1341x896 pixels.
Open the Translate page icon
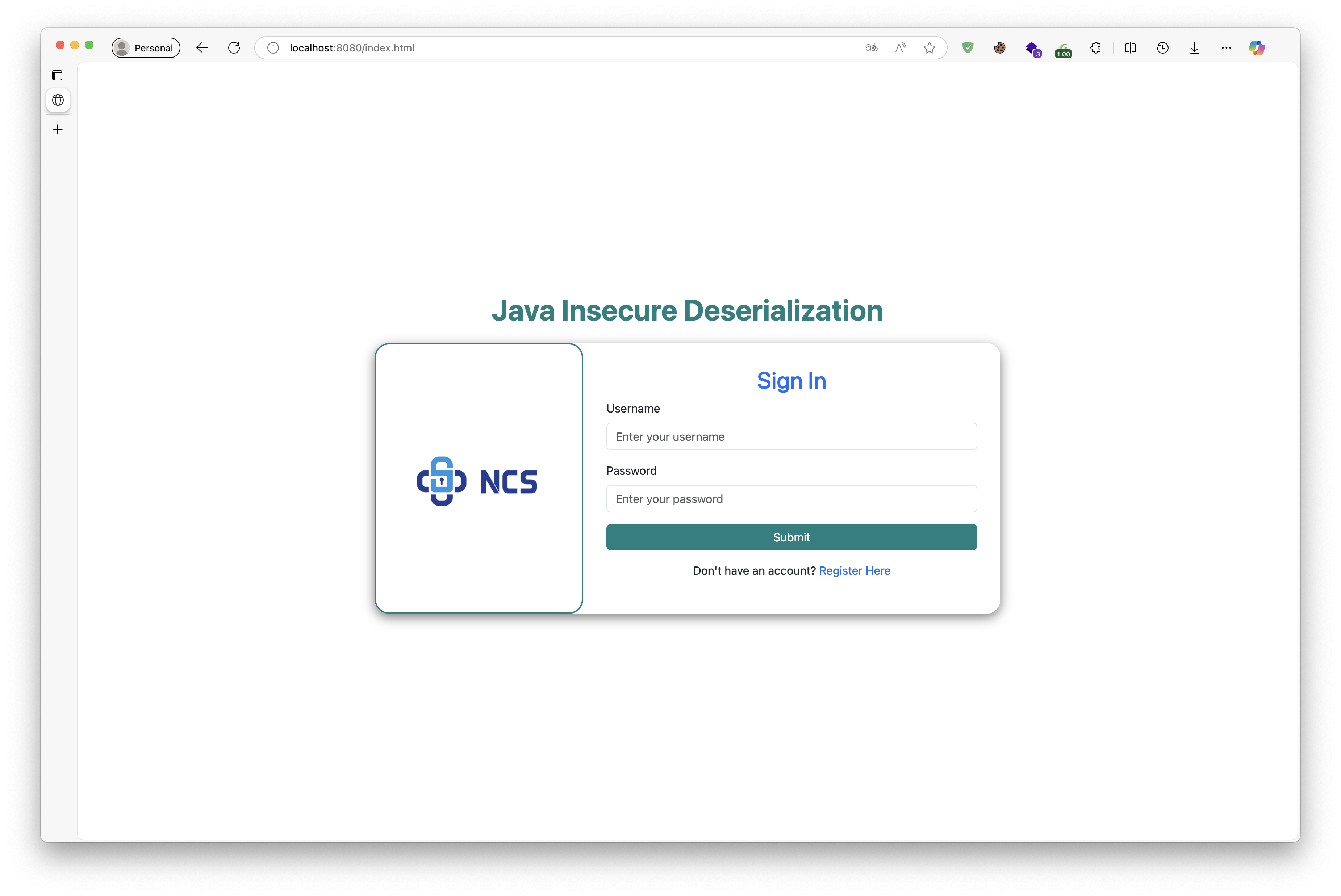coord(871,47)
